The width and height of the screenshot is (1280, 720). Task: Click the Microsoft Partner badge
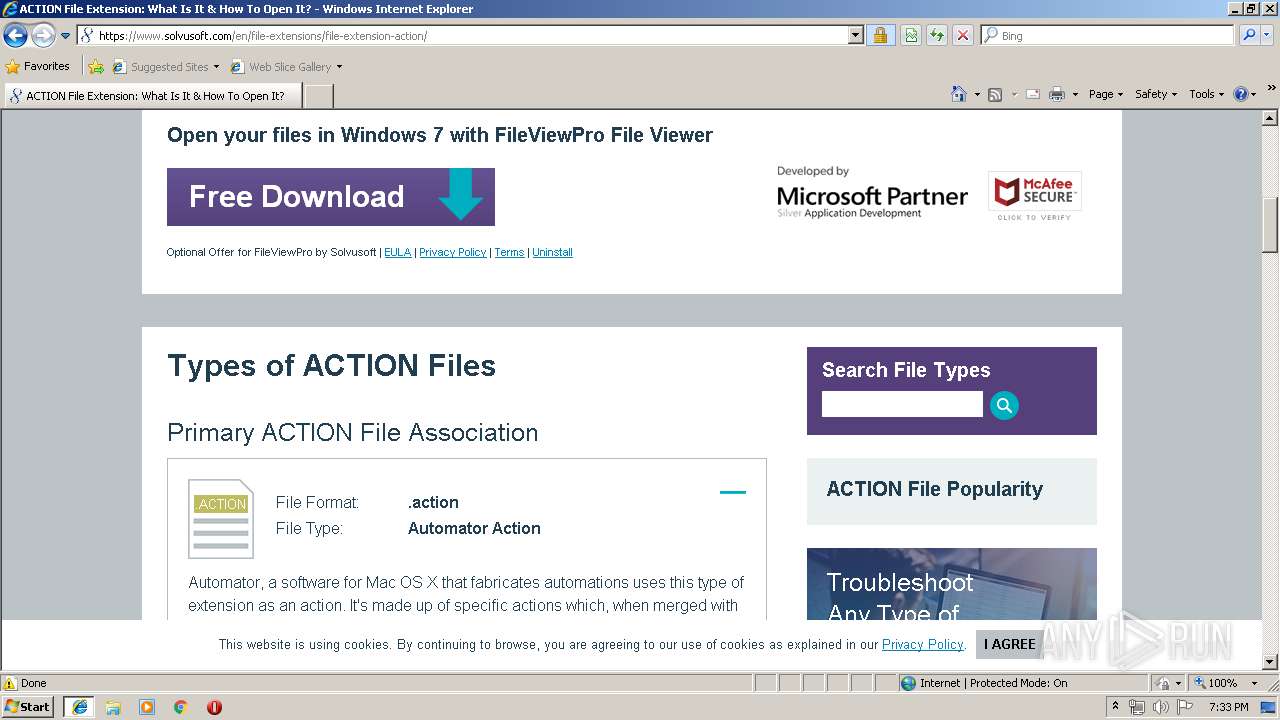coord(872,192)
